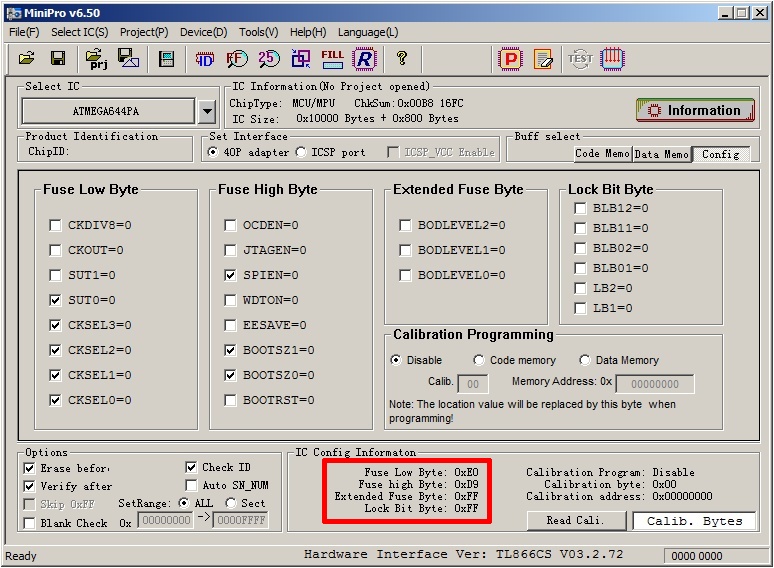Viewport: 774px width, 568px height.
Task: Switch to the Code Memo buffer tab
Action: click(603, 154)
